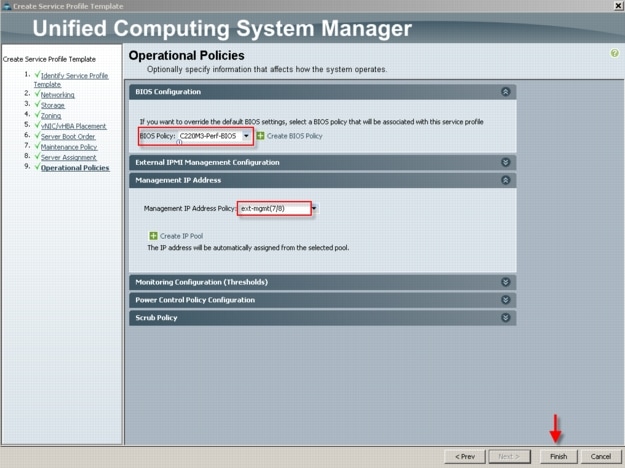Click the 'IP address will be automatically assigned' text

[248, 248]
